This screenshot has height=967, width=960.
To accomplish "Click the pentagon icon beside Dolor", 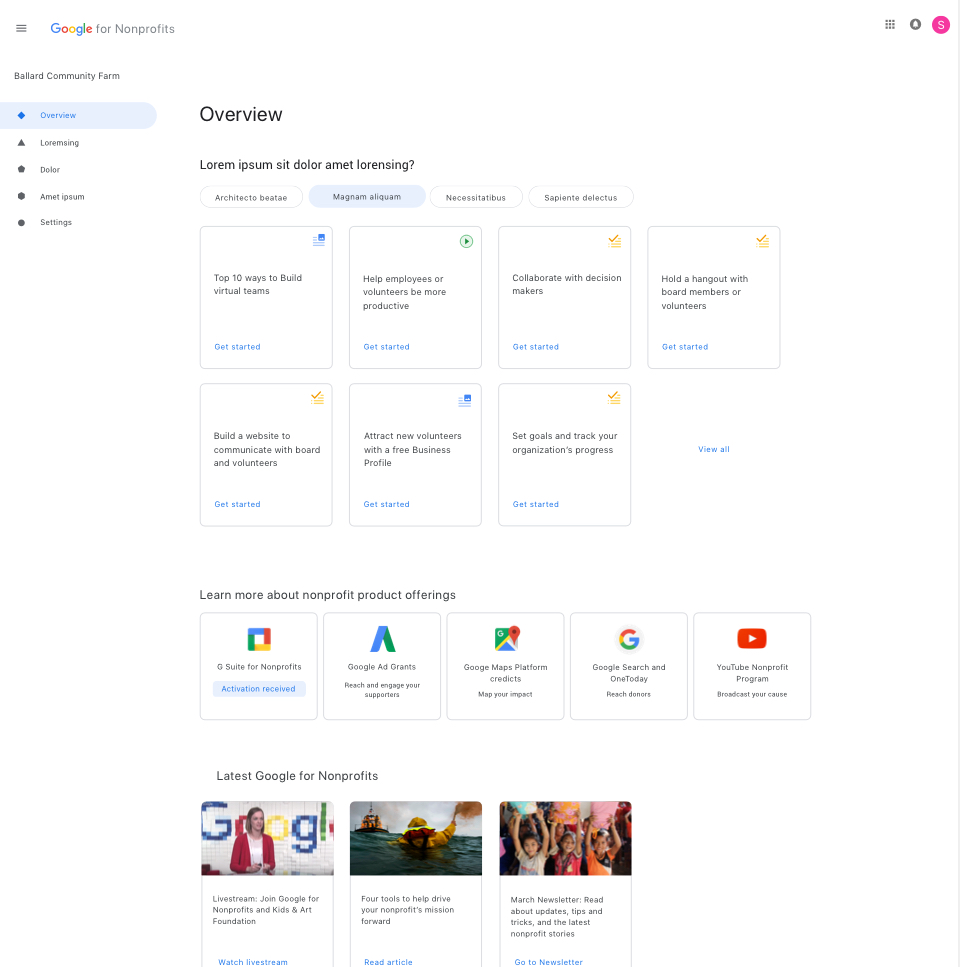I will coord(22,169).
